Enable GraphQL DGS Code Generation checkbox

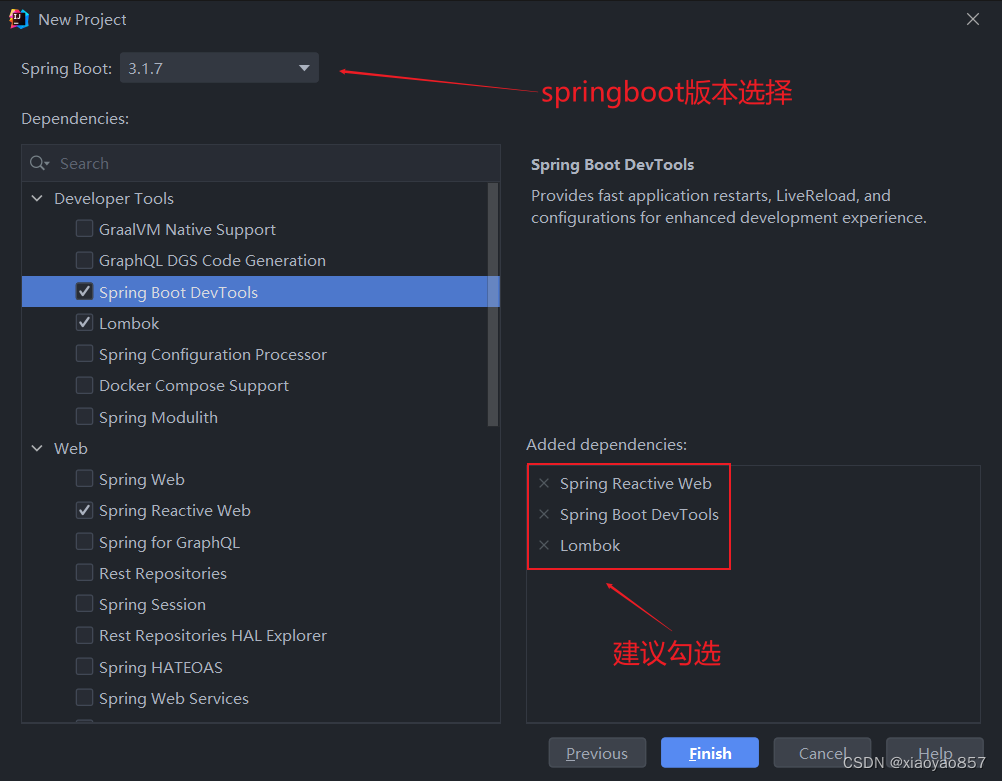[x=84, y=259]
